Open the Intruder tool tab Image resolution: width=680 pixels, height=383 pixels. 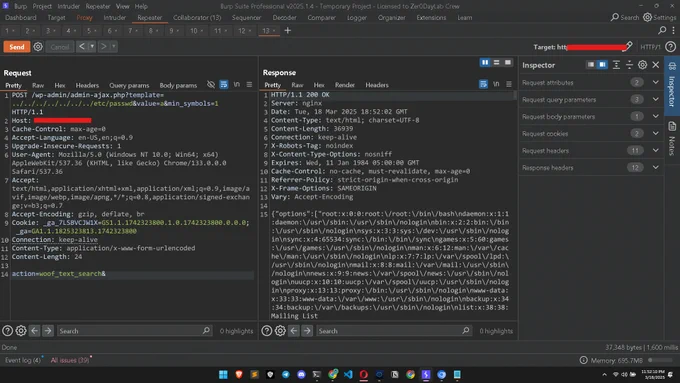(x=114, y=18)
